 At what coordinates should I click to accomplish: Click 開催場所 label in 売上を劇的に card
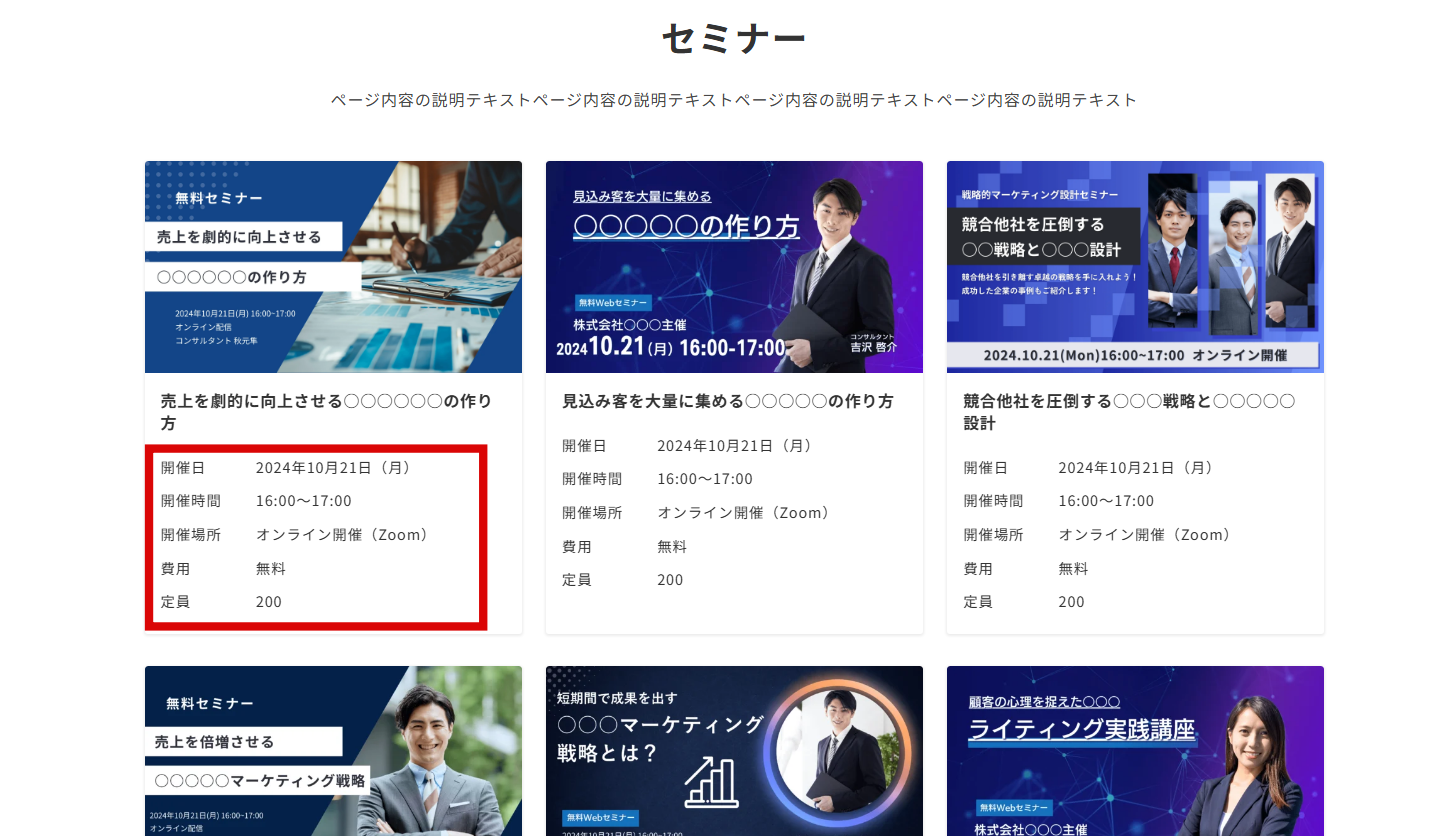[191, 535]
